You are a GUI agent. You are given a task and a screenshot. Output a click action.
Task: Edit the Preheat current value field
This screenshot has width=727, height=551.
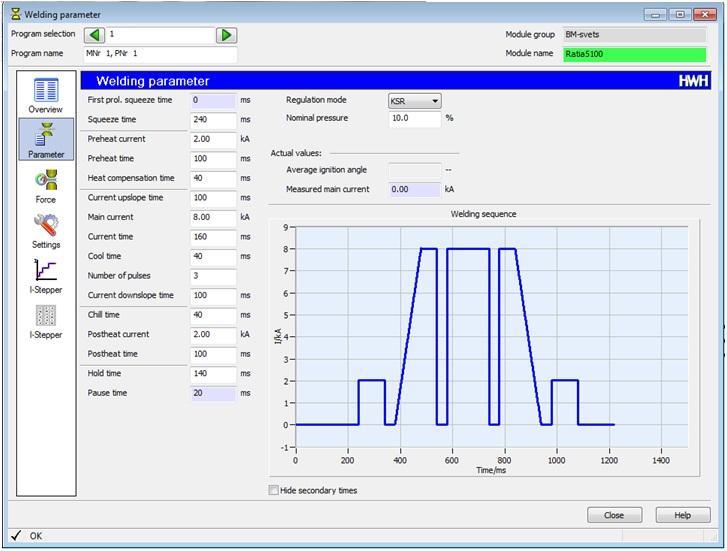(x=213, y=139)
